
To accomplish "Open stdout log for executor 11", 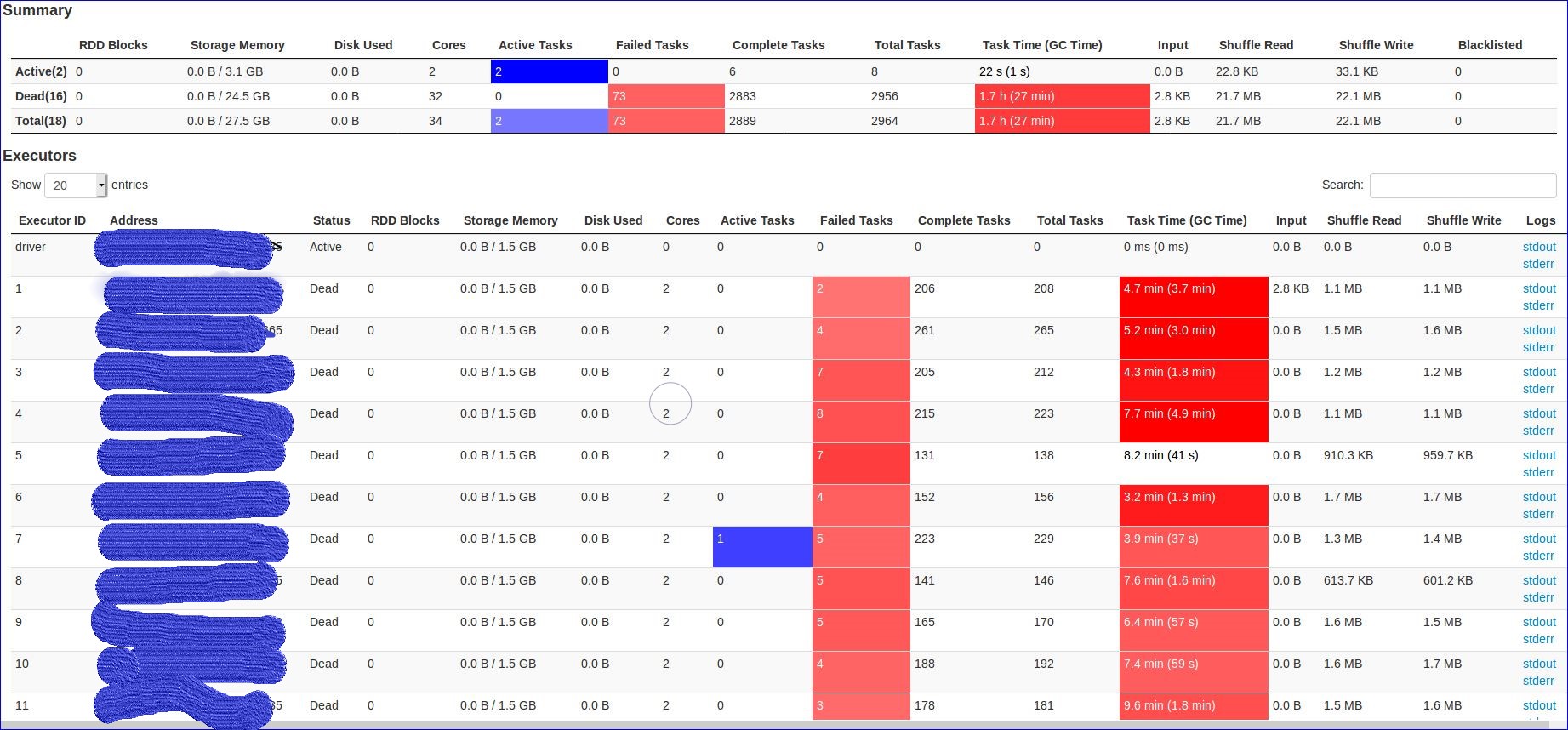I will [1539, 705].
